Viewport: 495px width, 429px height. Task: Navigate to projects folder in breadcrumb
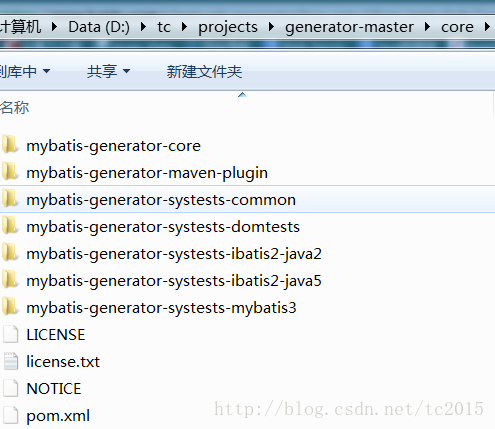[x=228, y=27]
